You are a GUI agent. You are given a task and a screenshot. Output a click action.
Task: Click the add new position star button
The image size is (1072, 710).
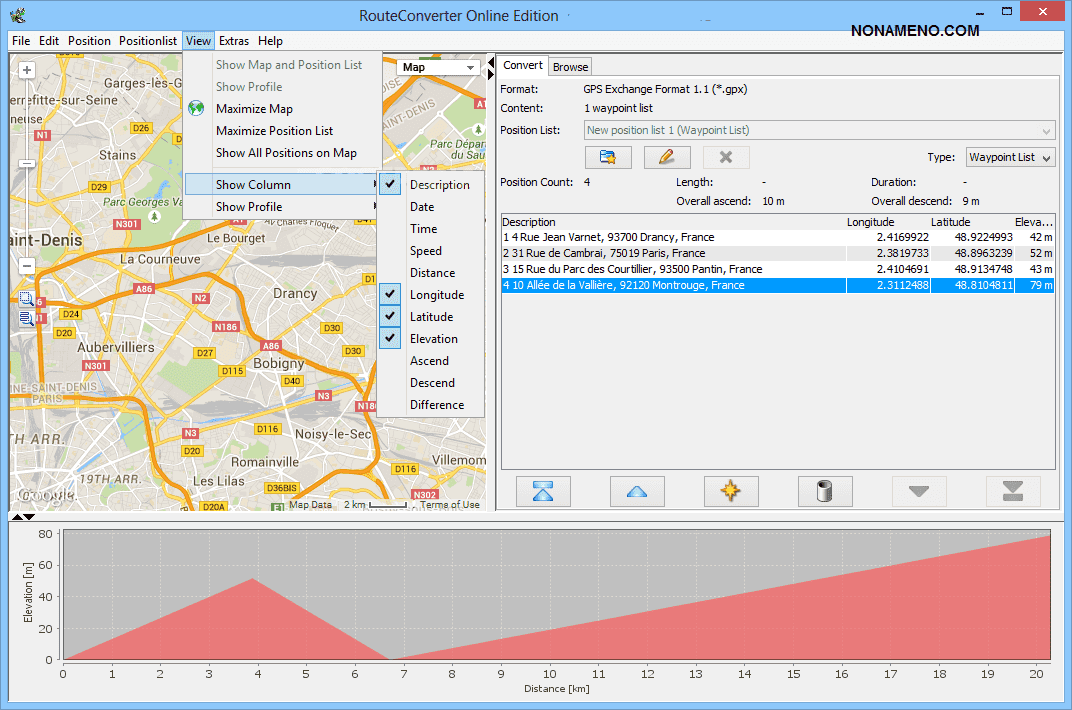pyautogui.click(x=731, y=491)
